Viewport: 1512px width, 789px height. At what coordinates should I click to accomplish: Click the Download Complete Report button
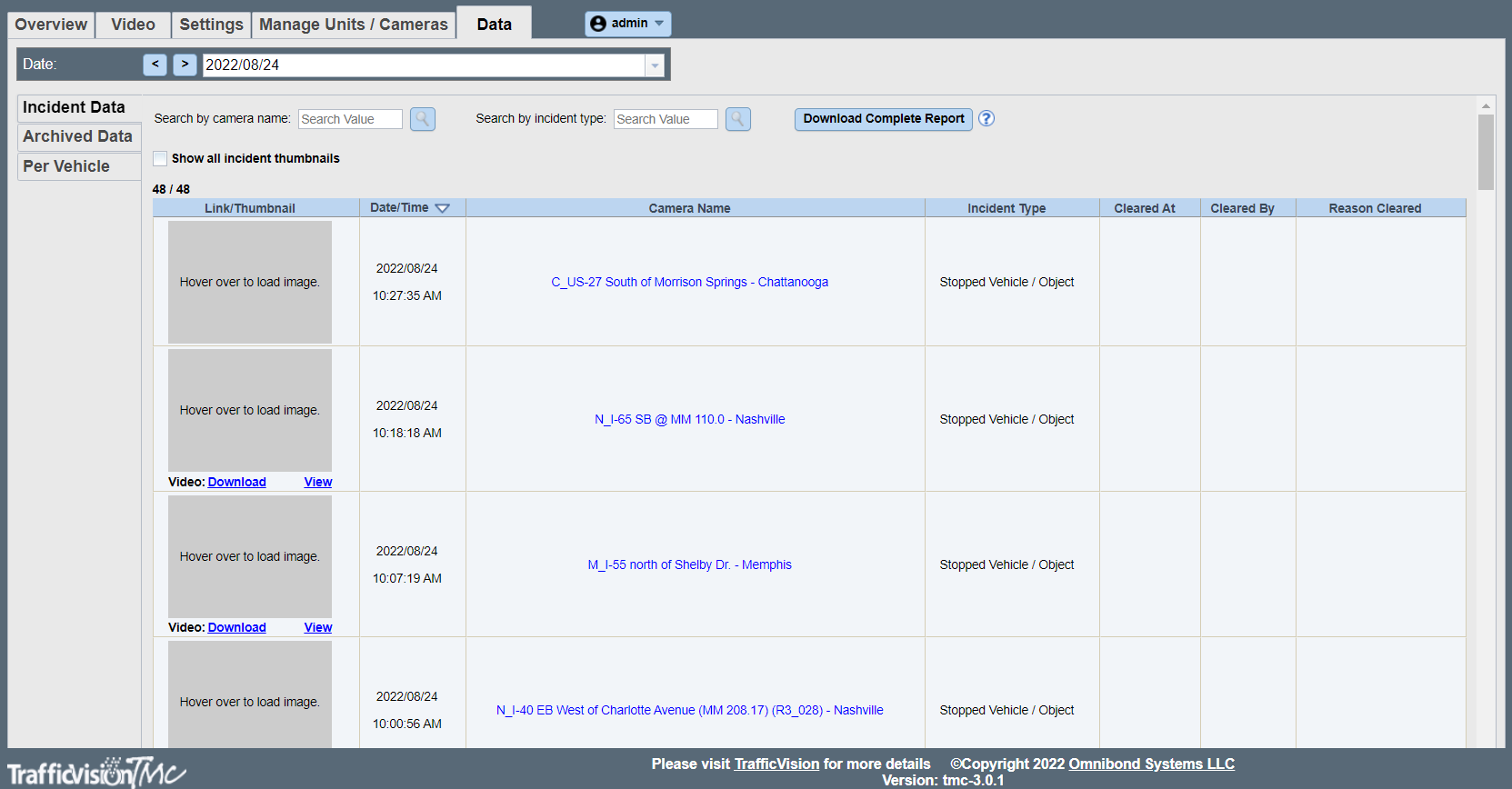(x=884, y=119)
